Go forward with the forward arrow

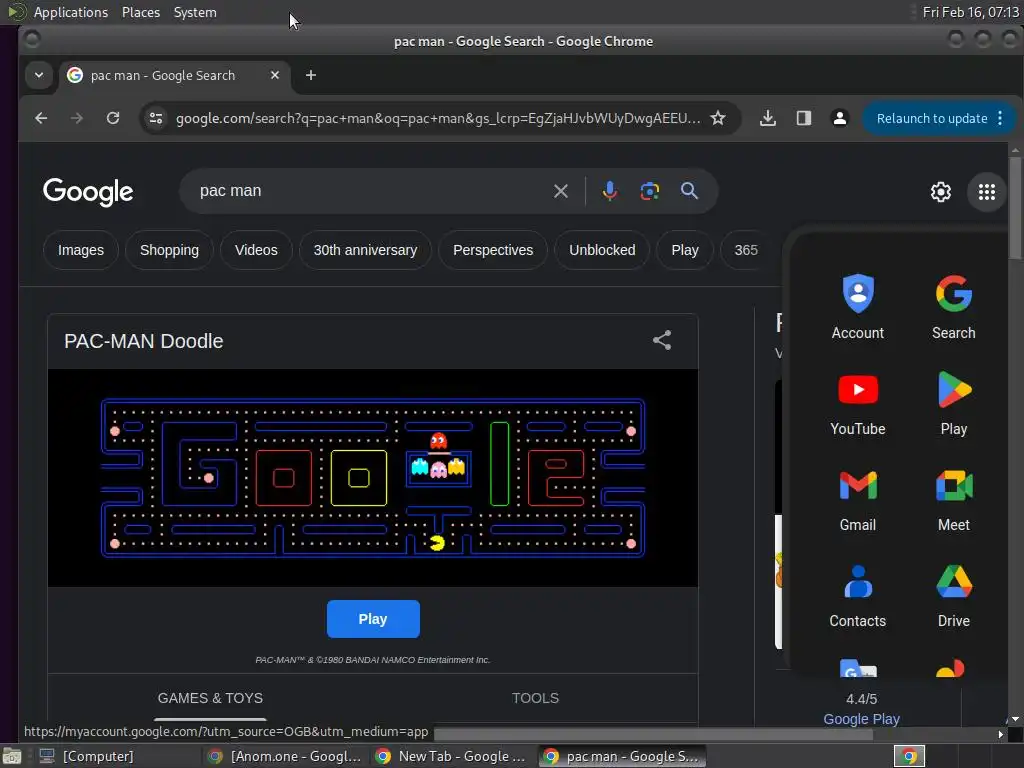(77, 118)
